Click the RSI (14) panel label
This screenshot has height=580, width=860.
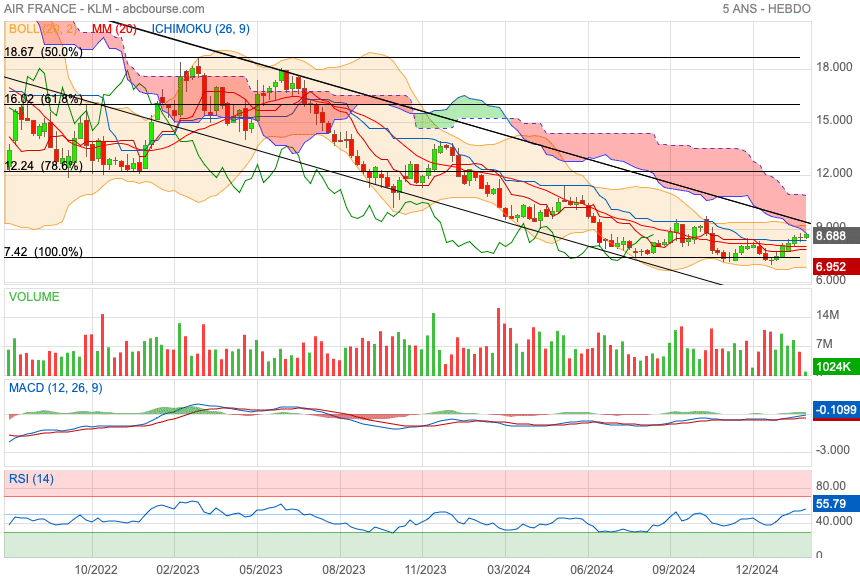[x=31, y=479]
